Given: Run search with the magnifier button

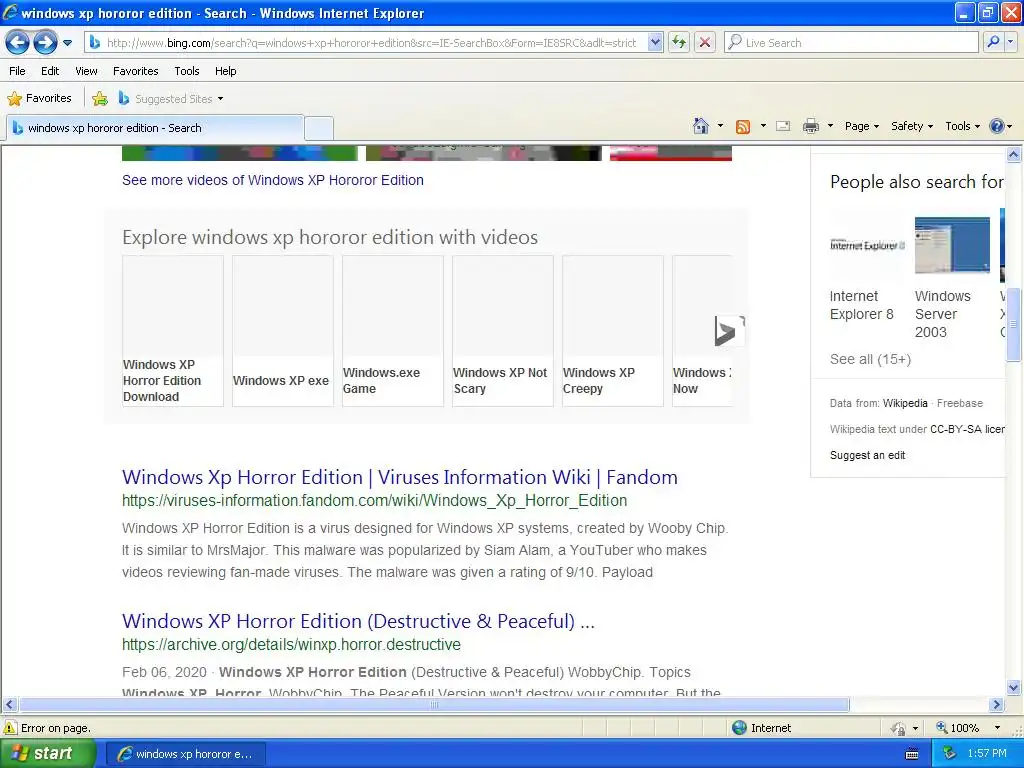Looking at the screenshot, I should [x=993, y=42].
